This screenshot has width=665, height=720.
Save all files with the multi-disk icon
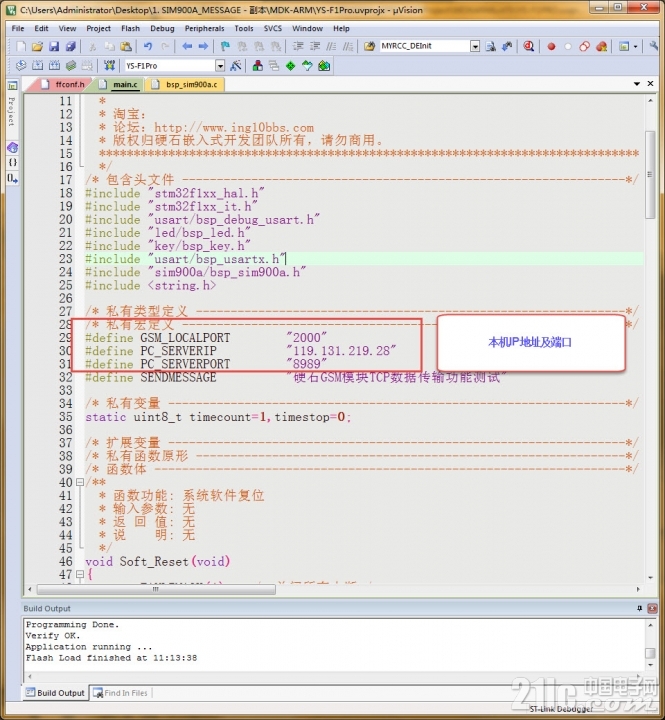pos(70,46)
